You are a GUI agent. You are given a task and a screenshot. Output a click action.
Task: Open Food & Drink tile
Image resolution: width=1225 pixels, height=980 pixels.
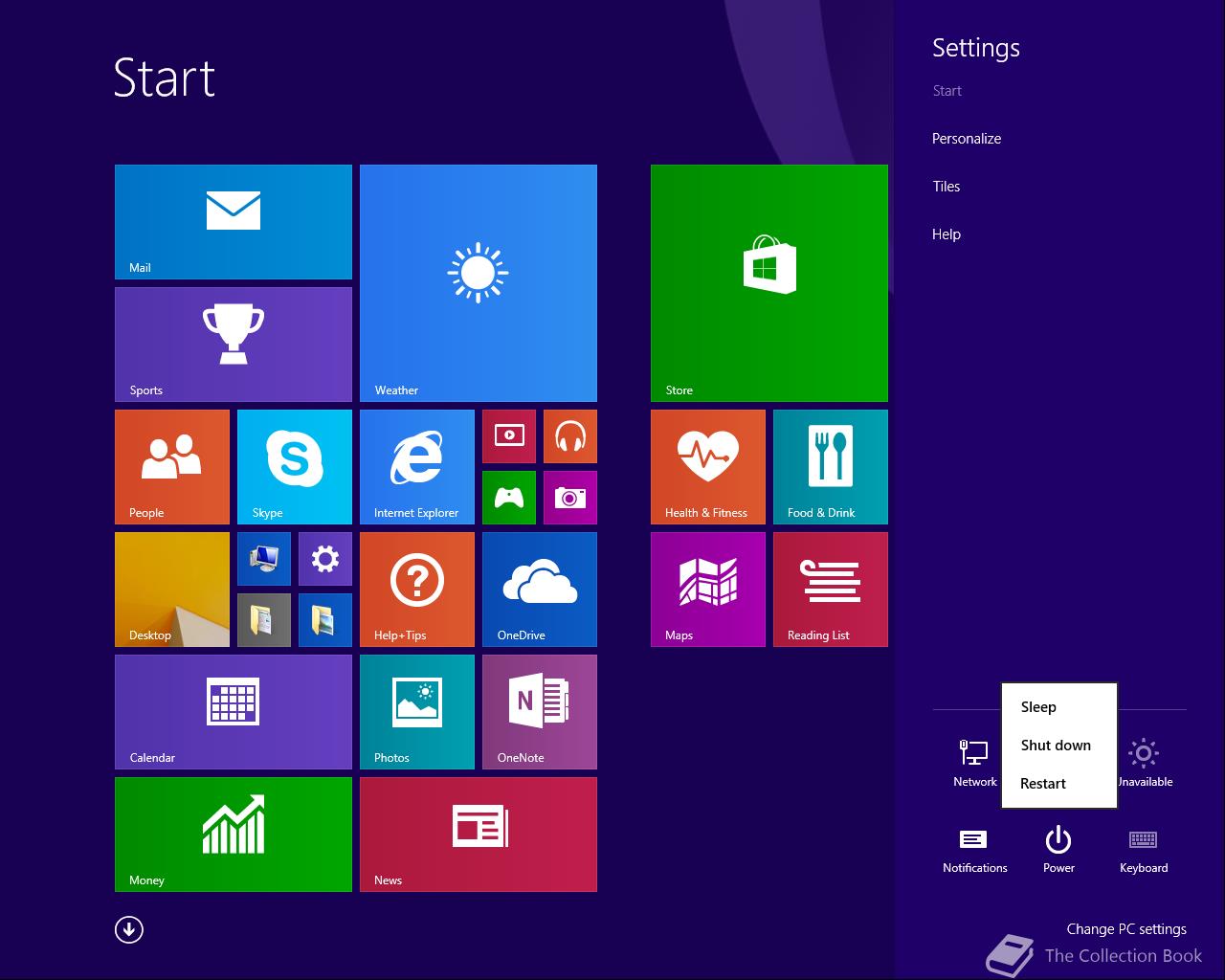pos(831,467)
